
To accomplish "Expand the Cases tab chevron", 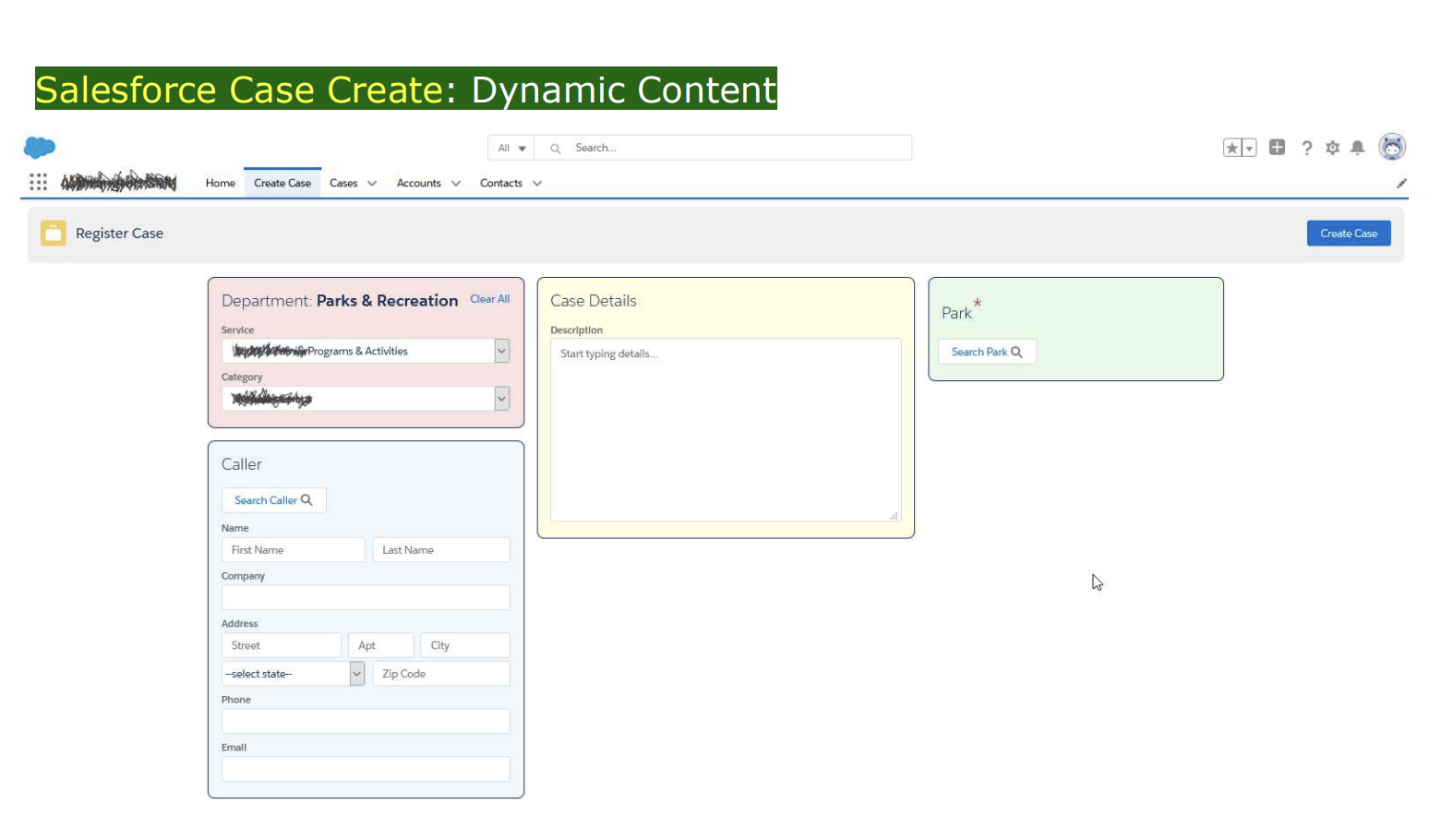I will (372, 183).
